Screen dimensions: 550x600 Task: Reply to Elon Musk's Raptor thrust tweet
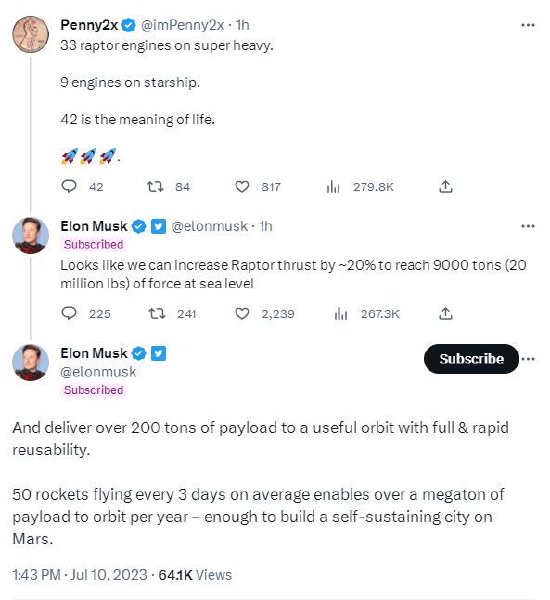coord(69,313)
